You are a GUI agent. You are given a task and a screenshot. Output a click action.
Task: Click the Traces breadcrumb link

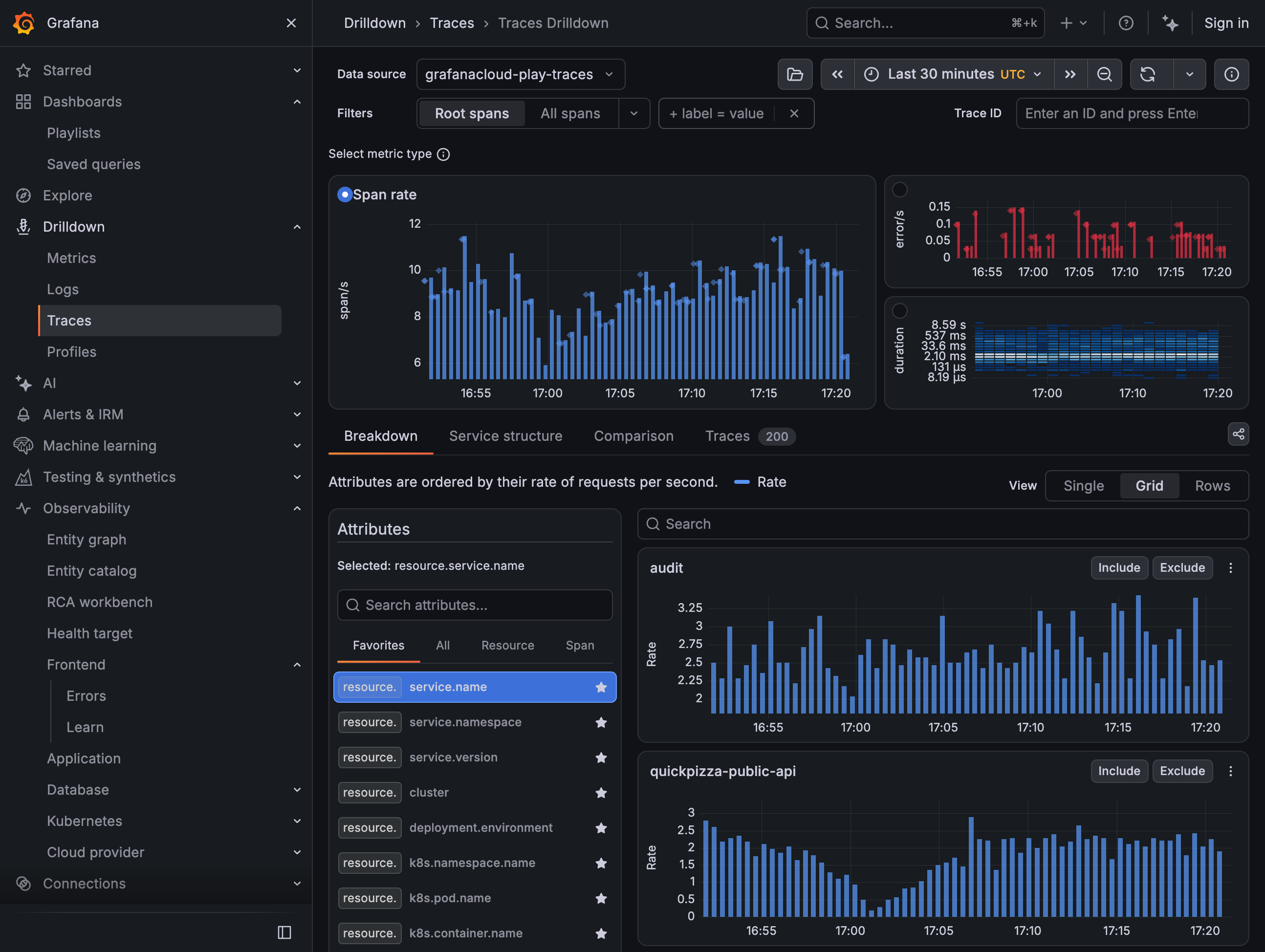(x=452, y=23)
